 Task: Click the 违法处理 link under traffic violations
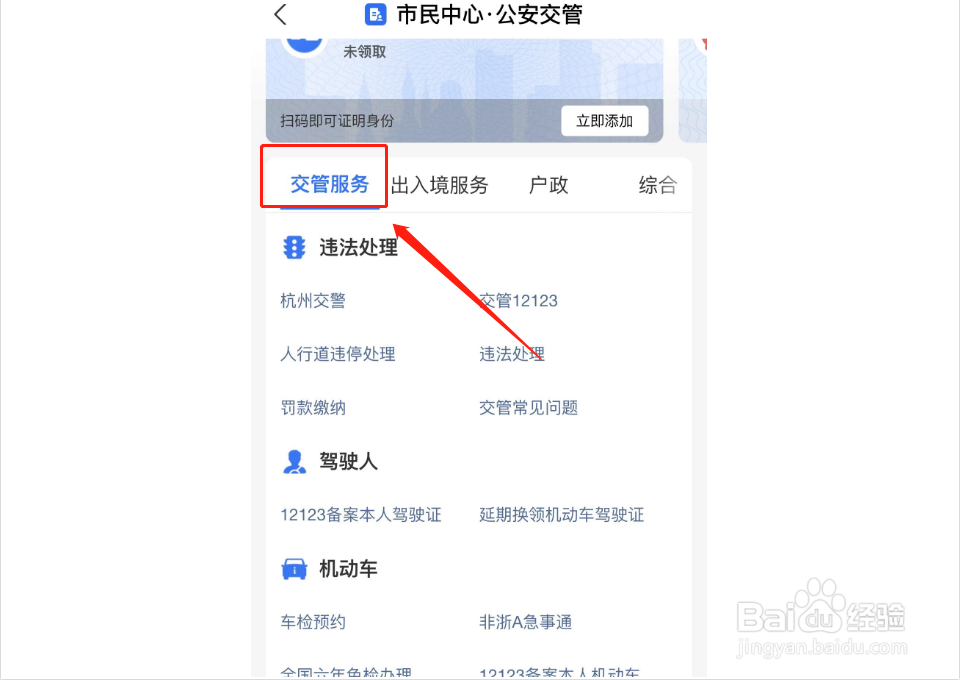click(x=512, y=354)
